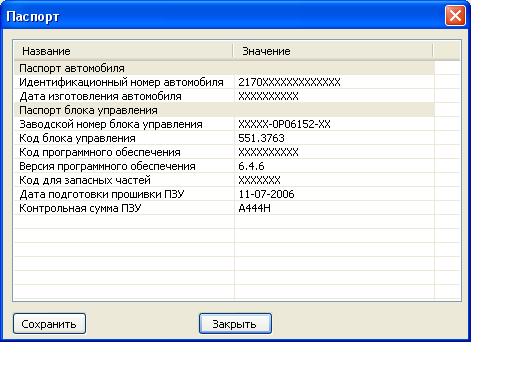Select Контрольная сумма ПЗУ row
Image resolution: width=512 pixels, height=384 pixels.
[224, 208]
